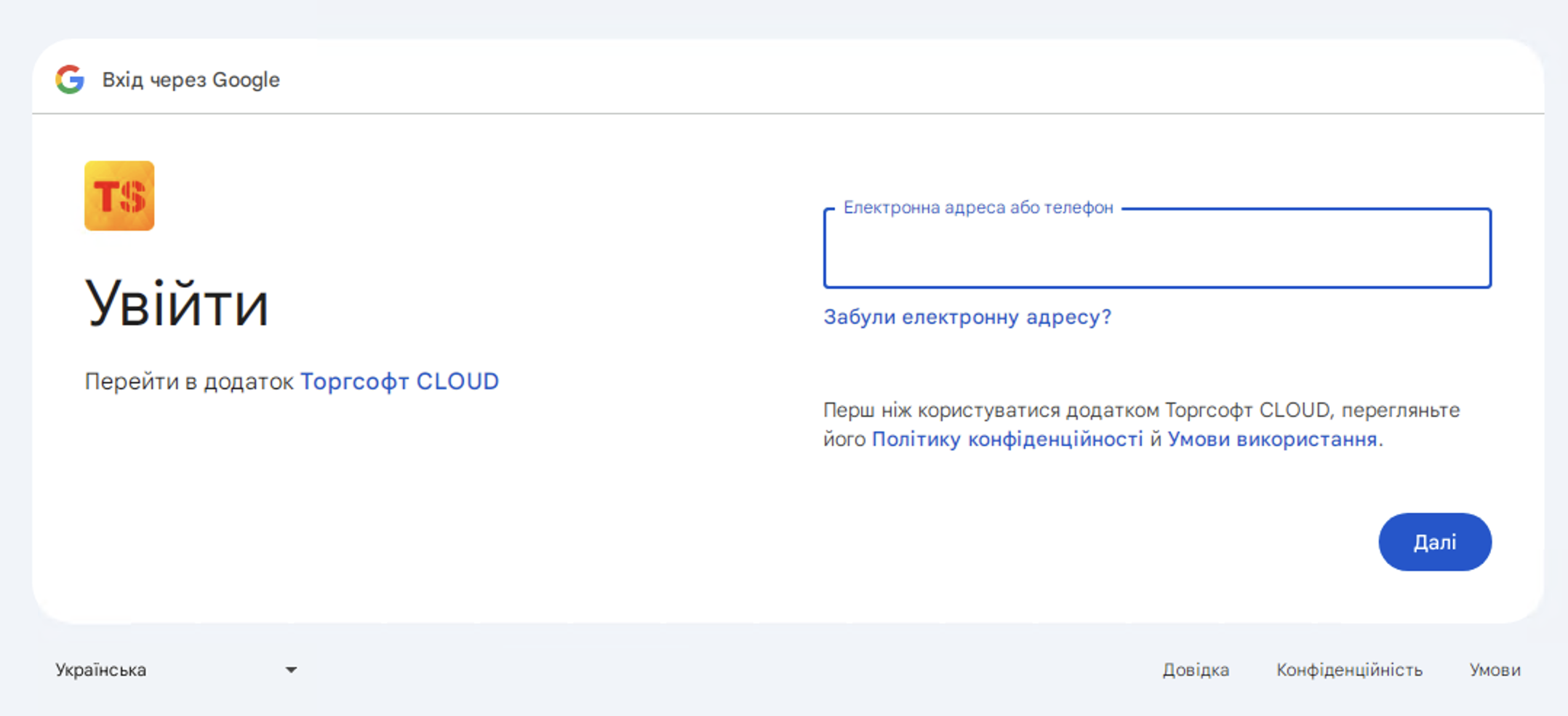Open the Умови використання link
Image resolution: width=1568 pixels, height=716 pixels.
1272,439
